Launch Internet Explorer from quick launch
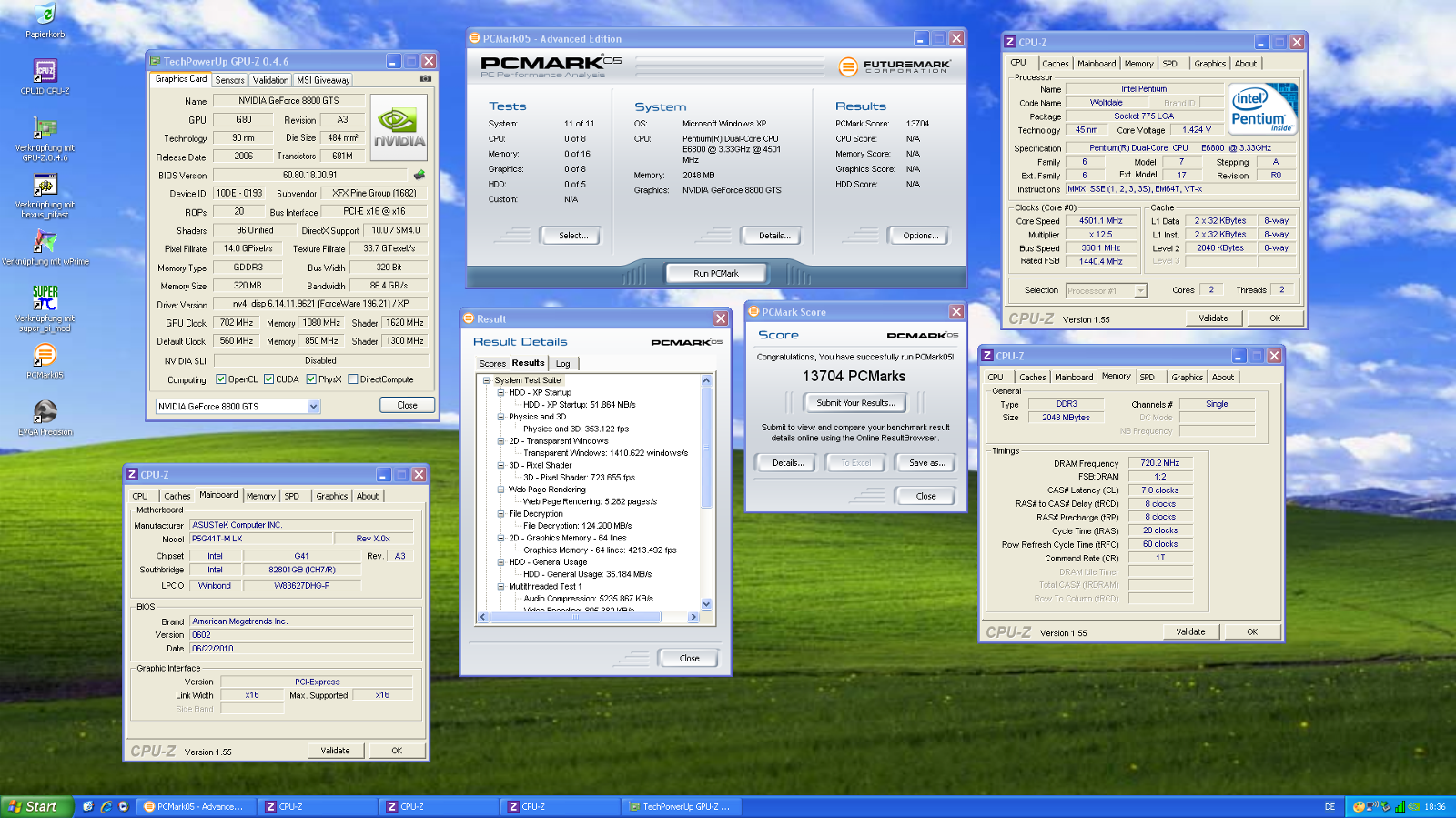This screenshot has height=818, width=1456. pos(106,806)
